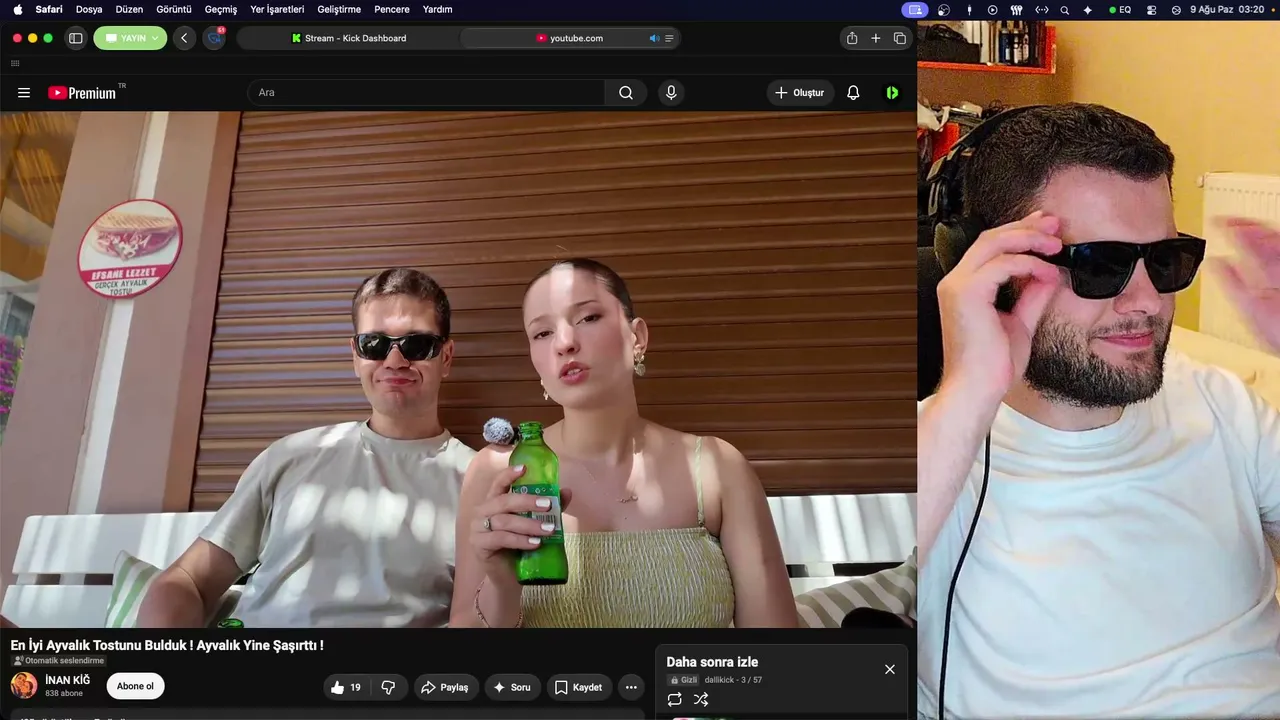This screenshot has height=720, width=1280.
Task: Click the screen sharing menu bar icon
Action: pos(914,10)
